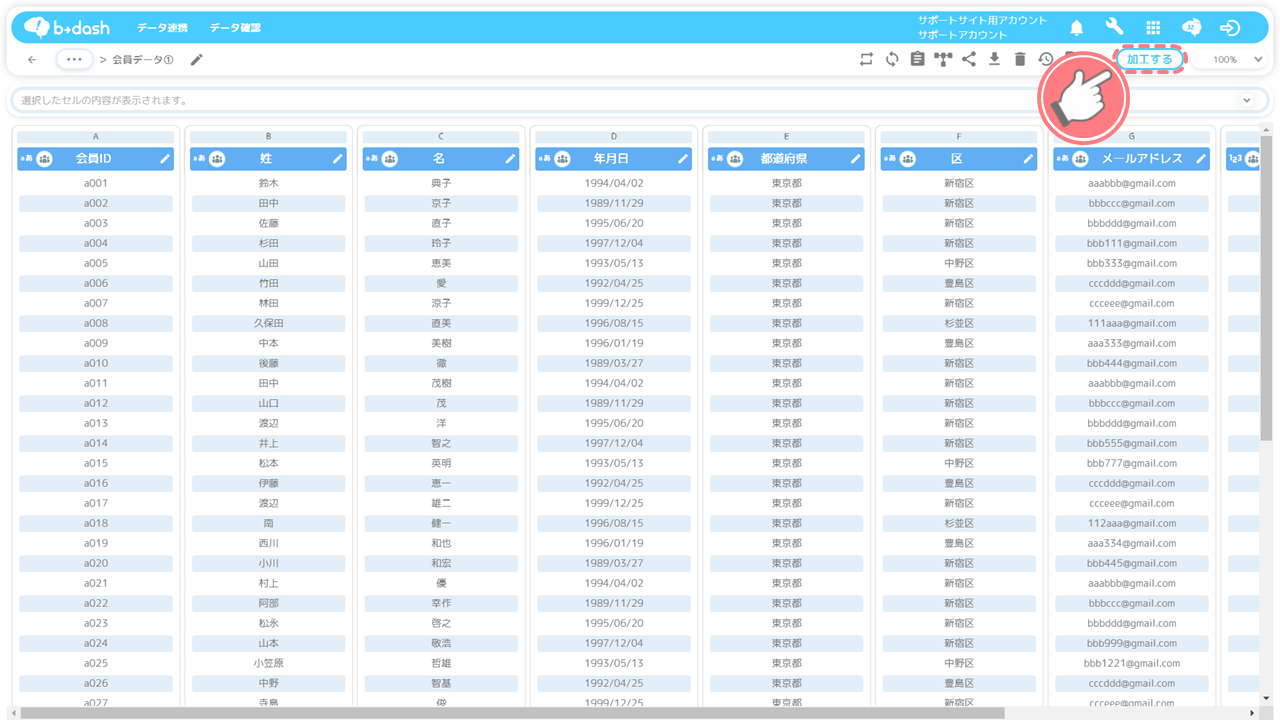This screenshot has height=720, width=1280.
Task: Select the cell 111aaa@gmail.com
Action: (x=1132, y=323)
